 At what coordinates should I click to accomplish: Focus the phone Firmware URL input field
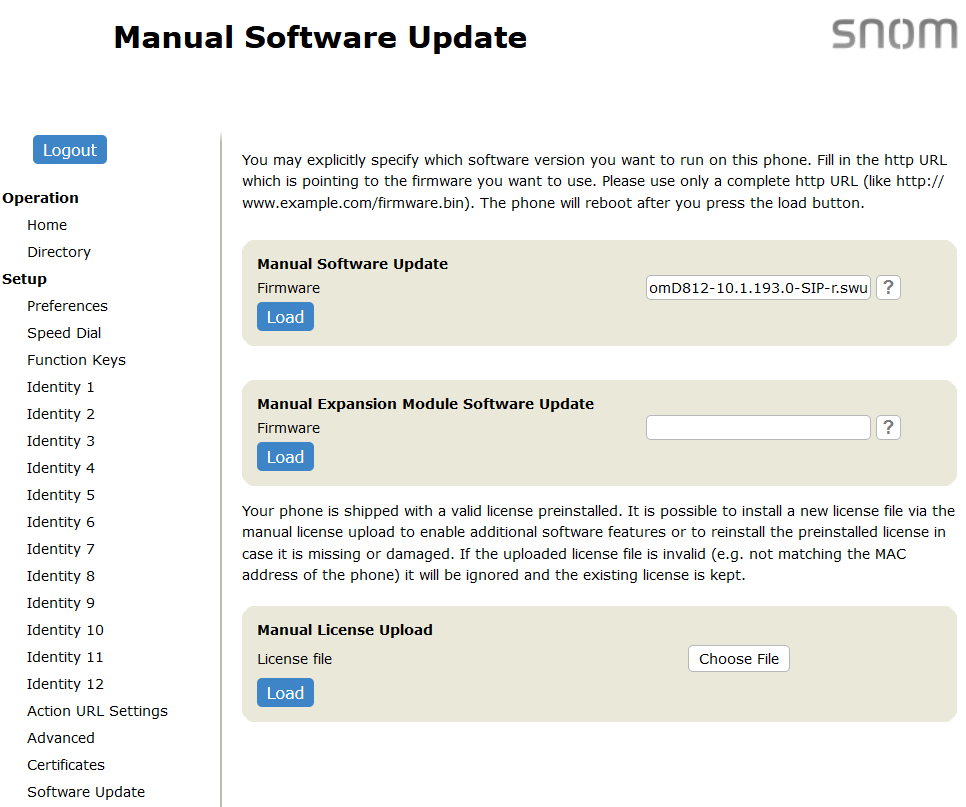[758, 288]
